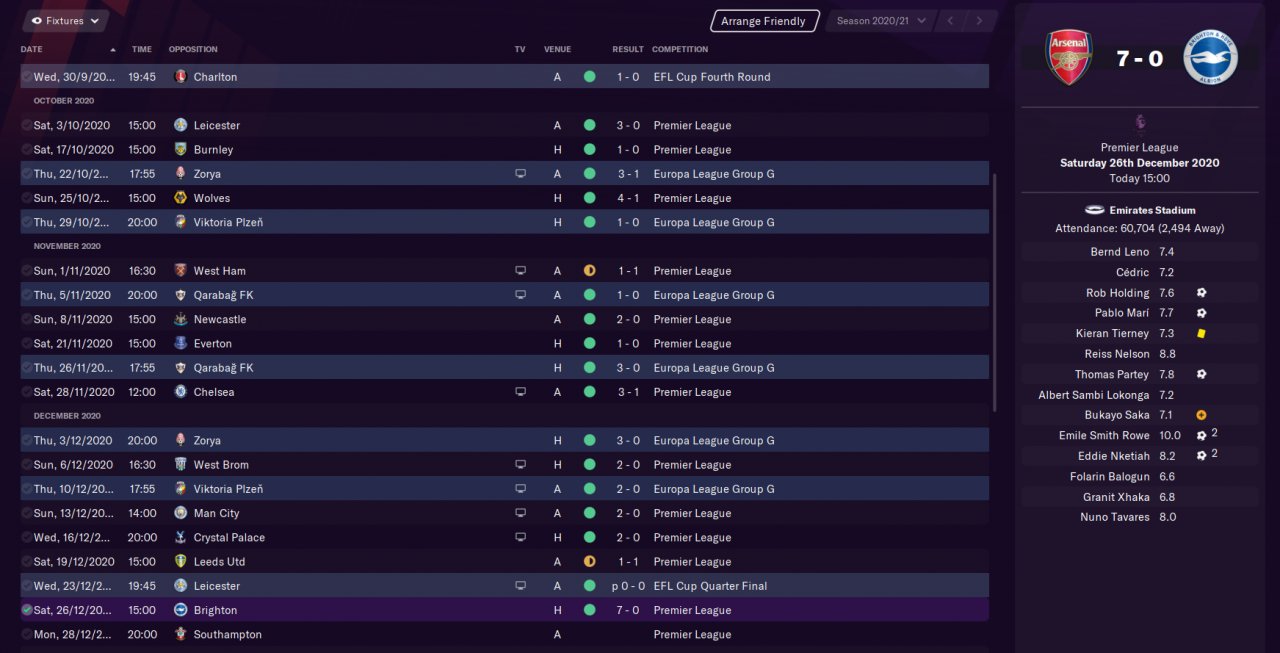Toggle the tick on Brighton fixture row
The height and width of the screenshot is (653, 1280).
pos(26,610)
